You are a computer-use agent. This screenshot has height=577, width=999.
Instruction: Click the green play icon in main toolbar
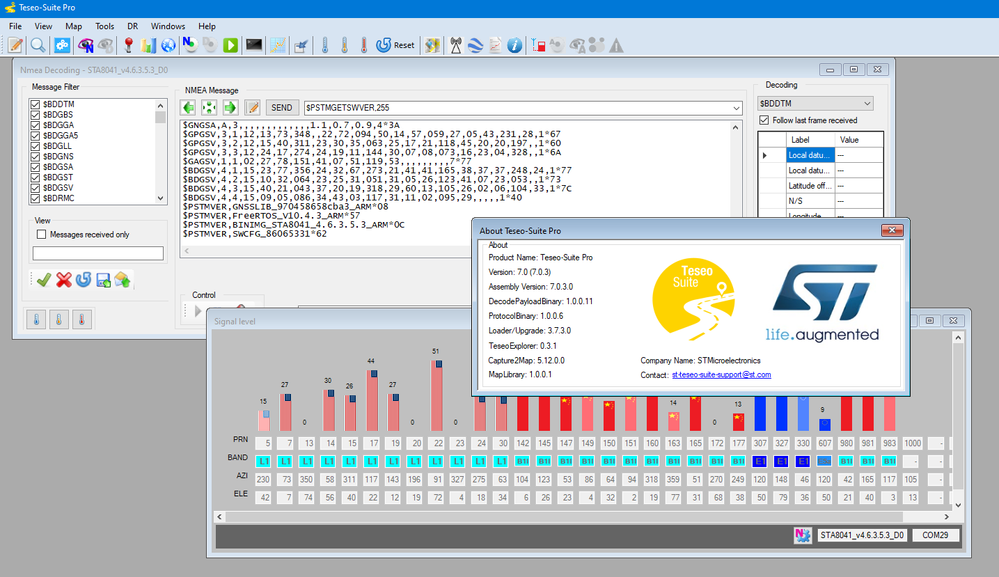231,45
